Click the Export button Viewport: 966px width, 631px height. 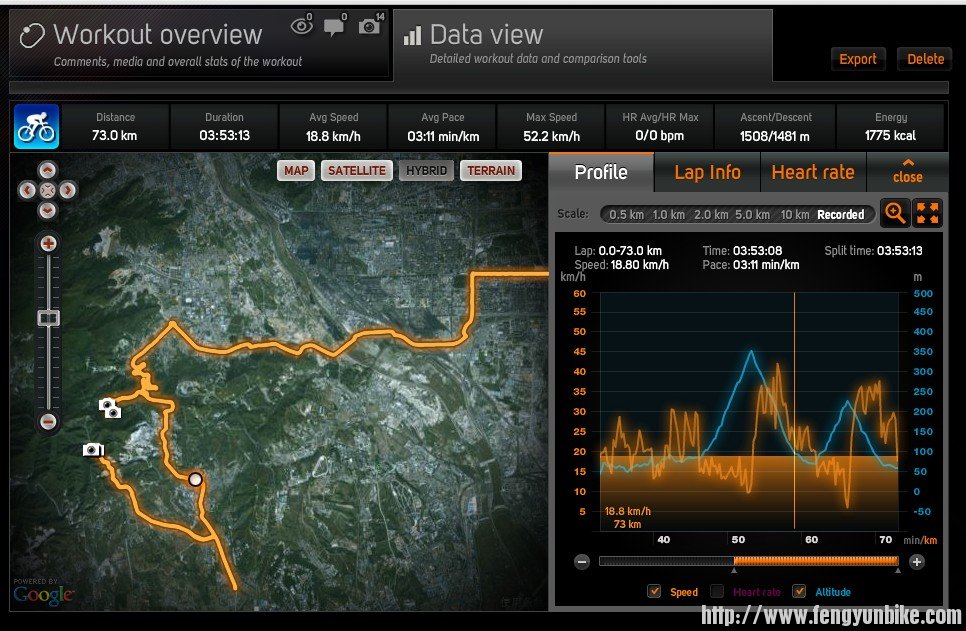(x=857, y=59)
